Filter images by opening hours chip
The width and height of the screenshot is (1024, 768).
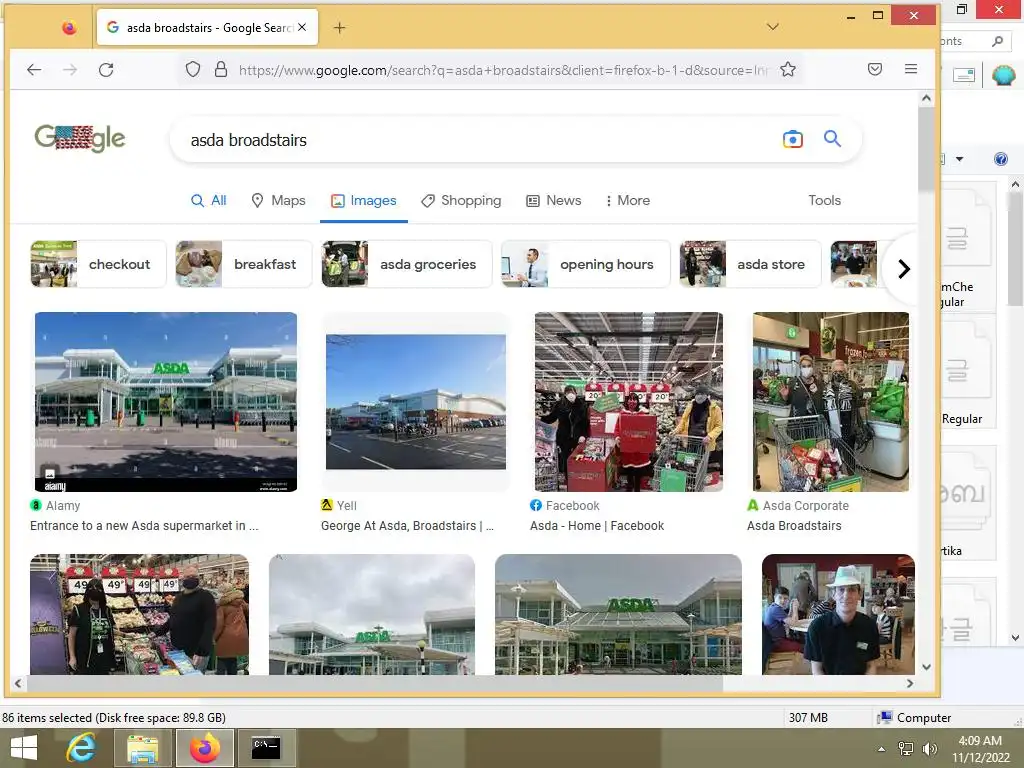pyautogui.click(x=586, y=264)
